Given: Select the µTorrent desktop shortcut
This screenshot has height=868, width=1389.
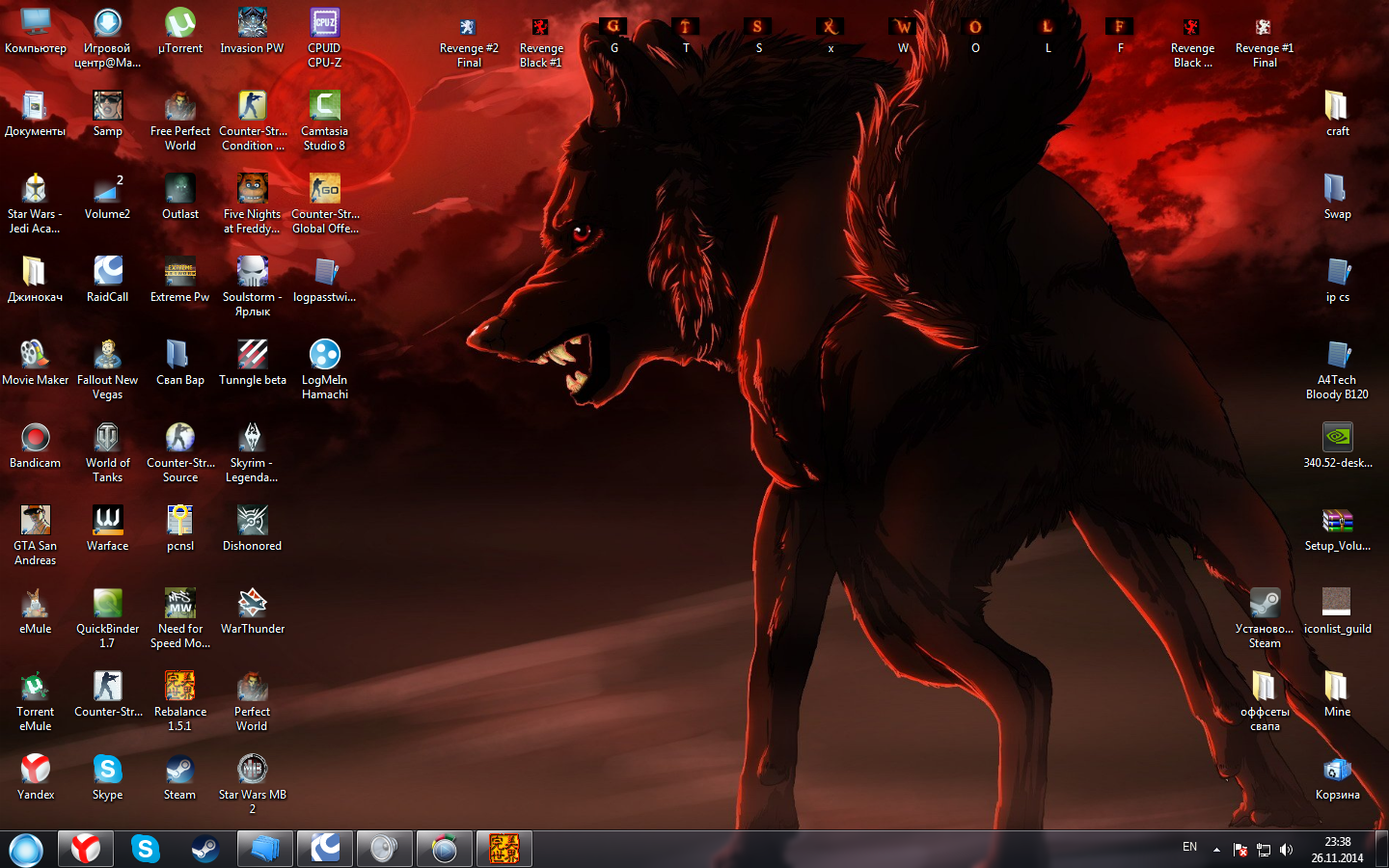Looking at the screenshot, I should tap(180, 32).
